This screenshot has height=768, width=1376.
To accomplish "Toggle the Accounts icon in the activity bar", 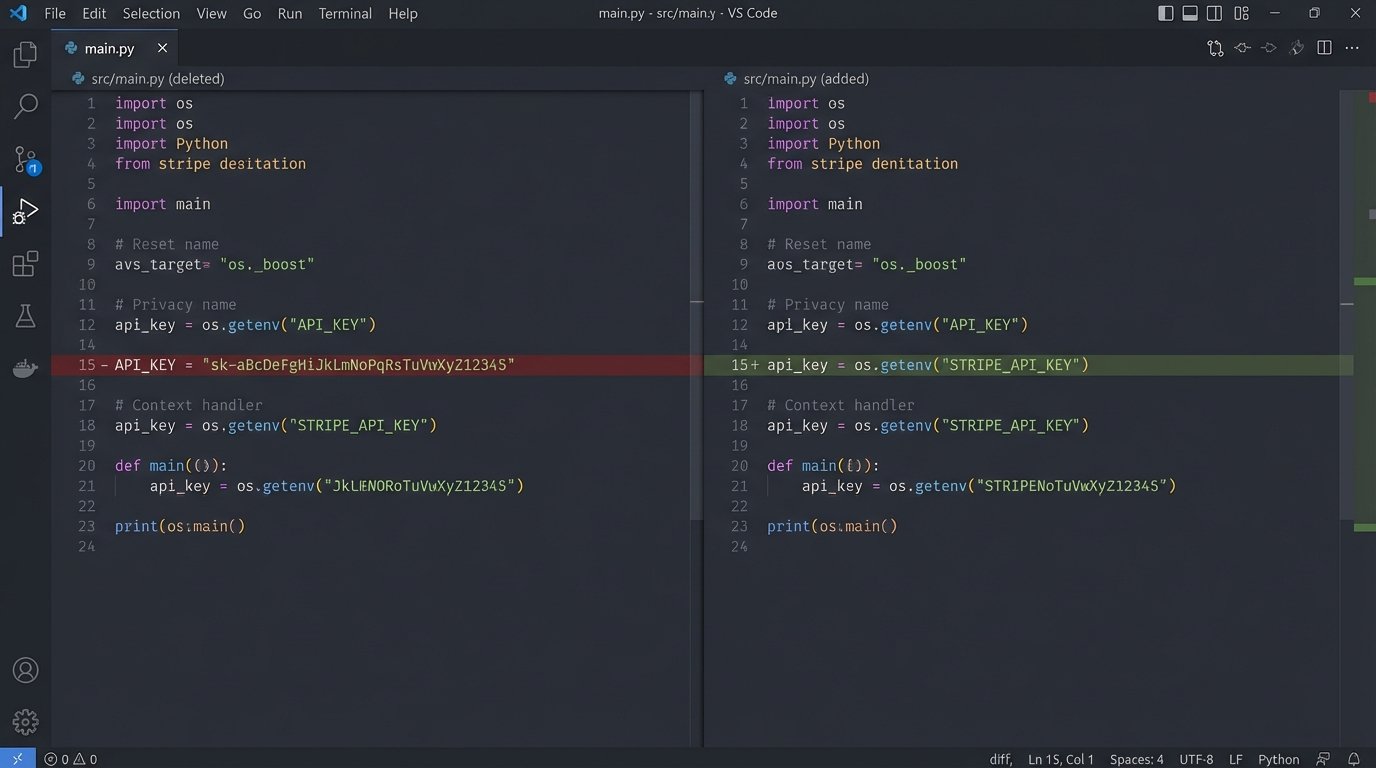I will [25, 670].
